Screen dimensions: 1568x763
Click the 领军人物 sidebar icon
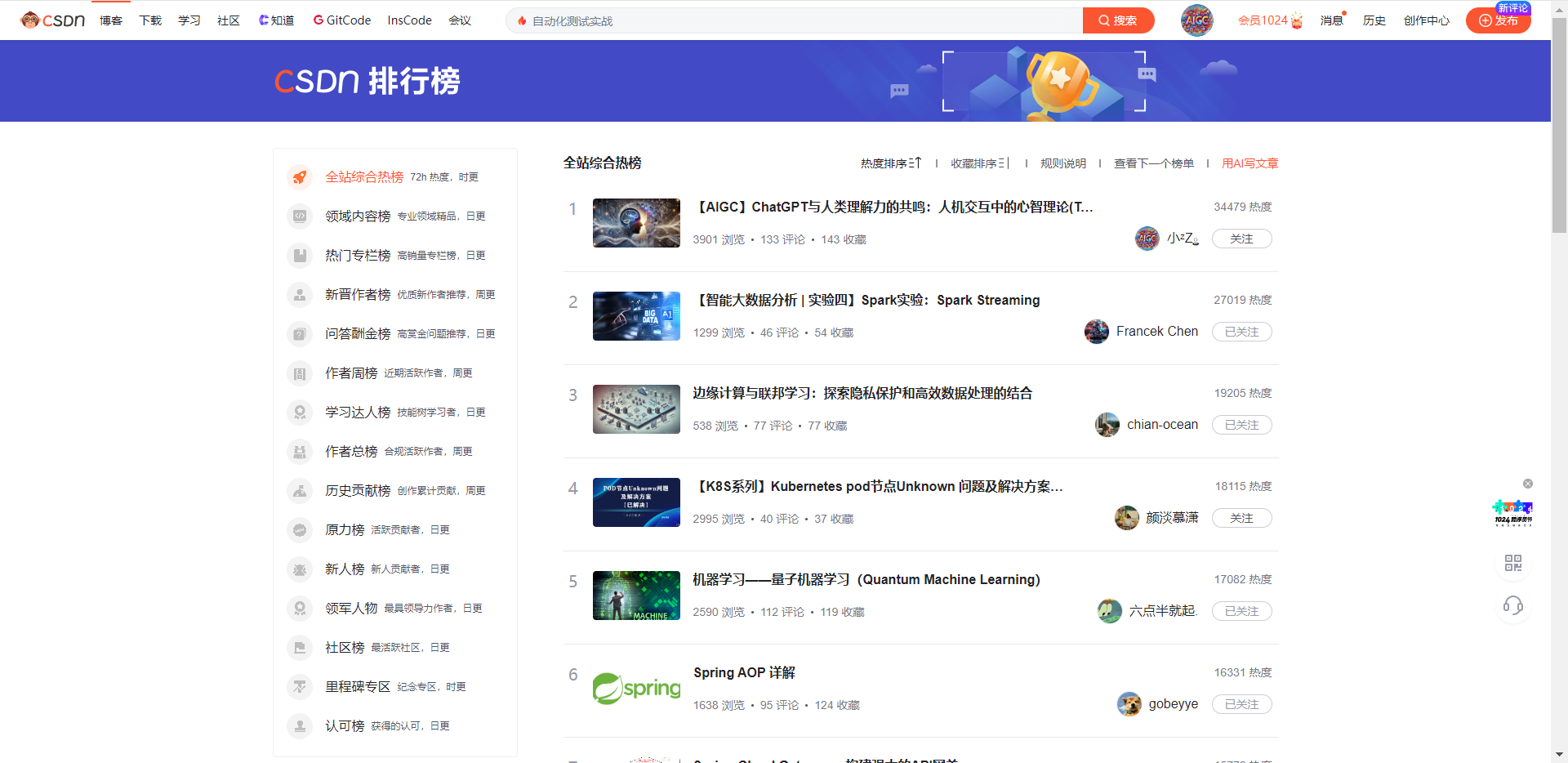point(300,609)
